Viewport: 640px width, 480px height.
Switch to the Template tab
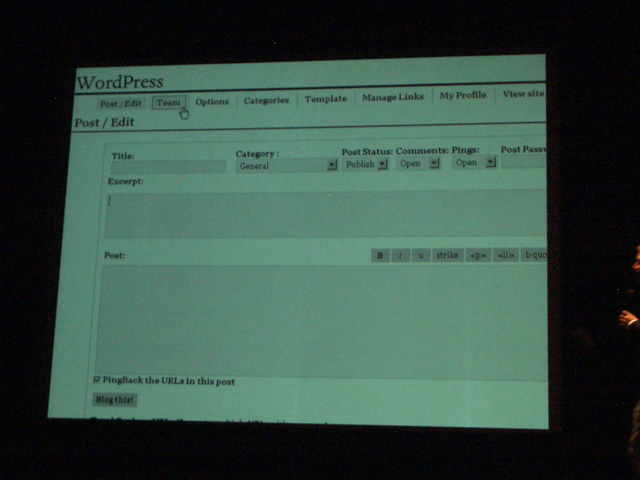coord(325,99)
